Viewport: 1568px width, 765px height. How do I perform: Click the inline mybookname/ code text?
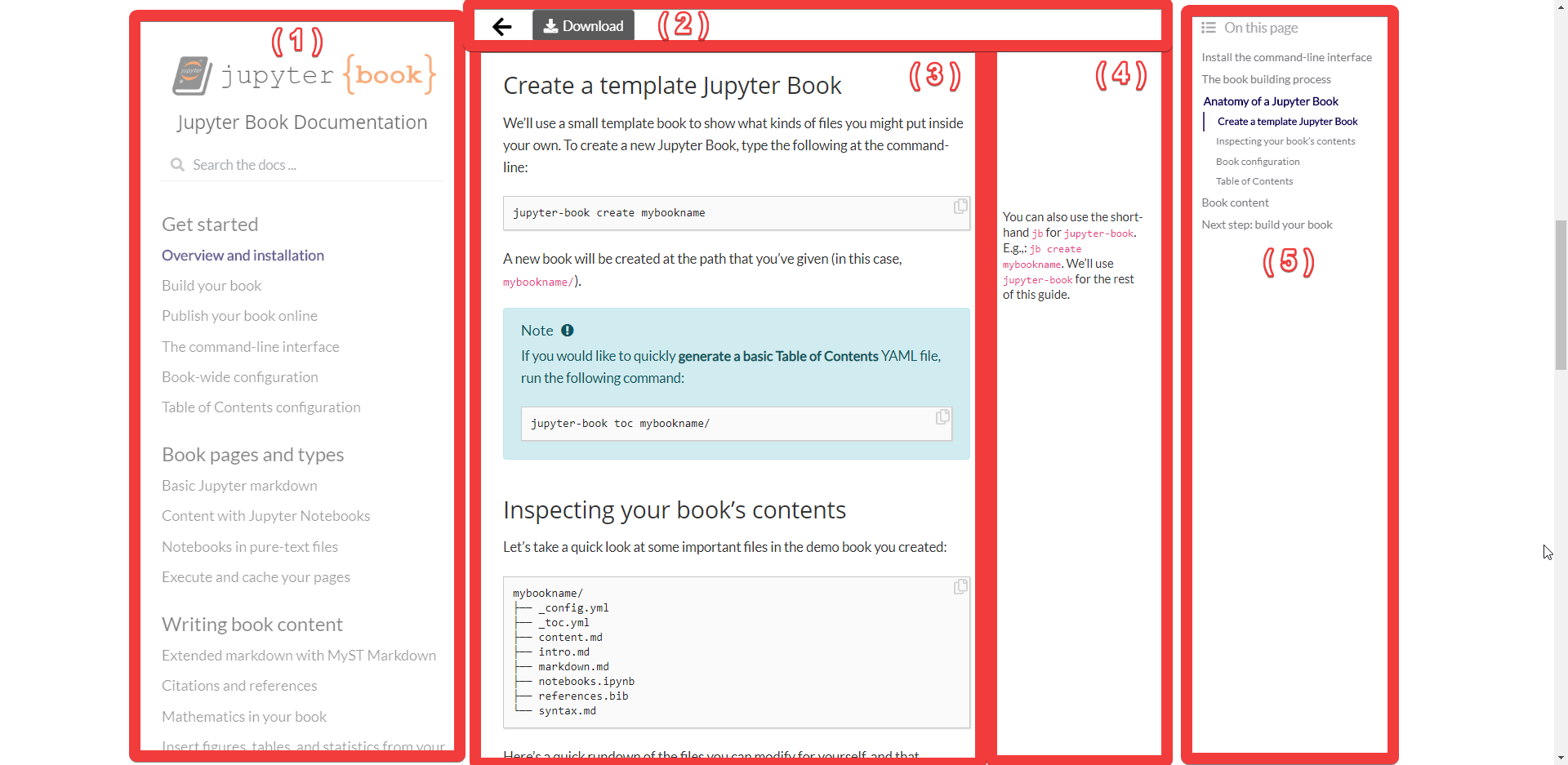[538, 282]
